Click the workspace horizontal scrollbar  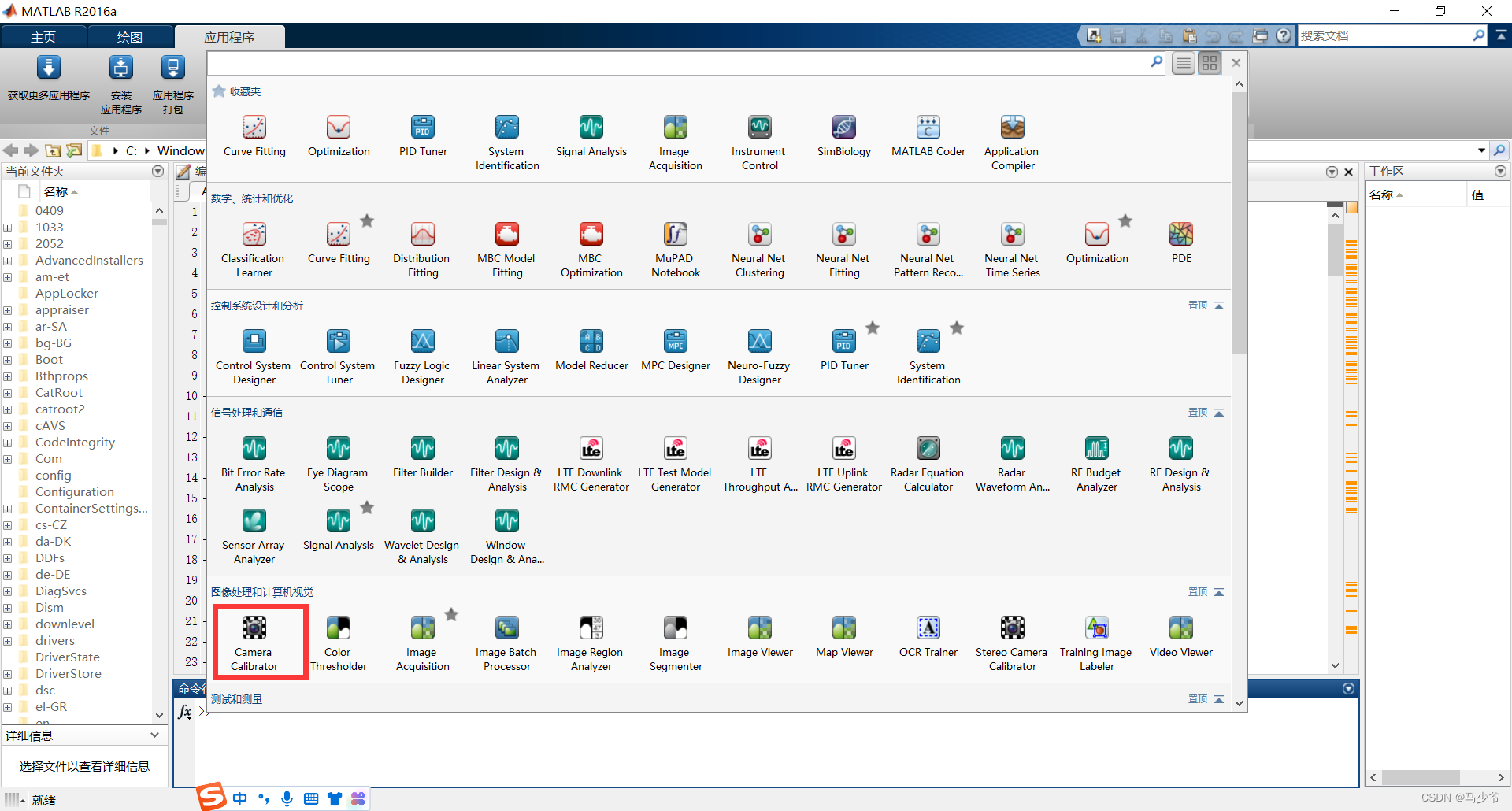coord(1421,777)
